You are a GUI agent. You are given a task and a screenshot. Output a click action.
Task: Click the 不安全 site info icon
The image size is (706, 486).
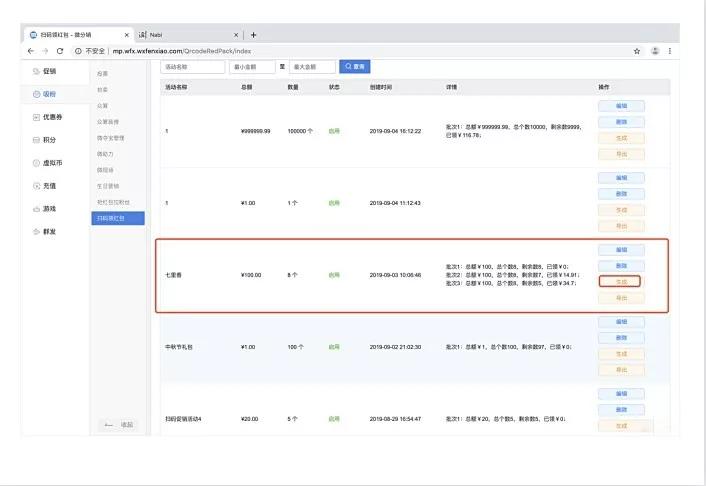[x=78, y=51]
